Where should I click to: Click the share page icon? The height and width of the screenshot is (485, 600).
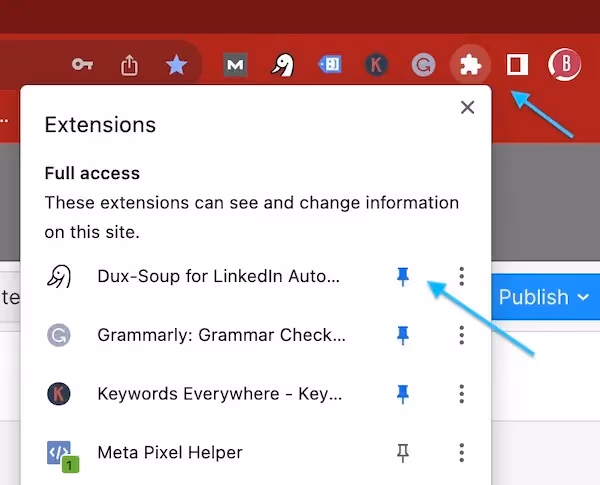click(129, 65)
